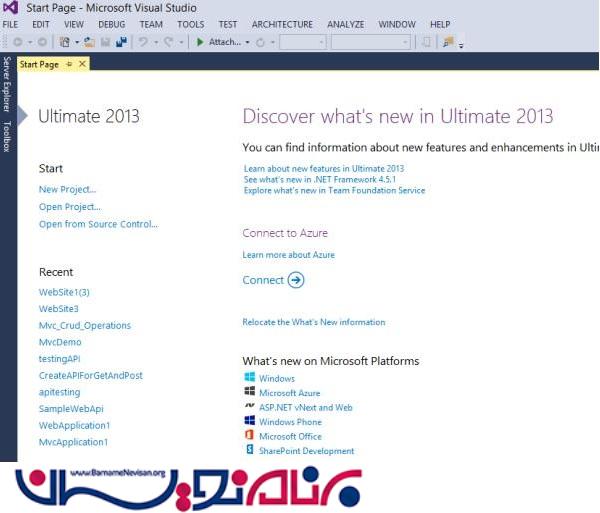Close the Start Page tab
Screen dimensions: 600x513
tap(82, 64)
